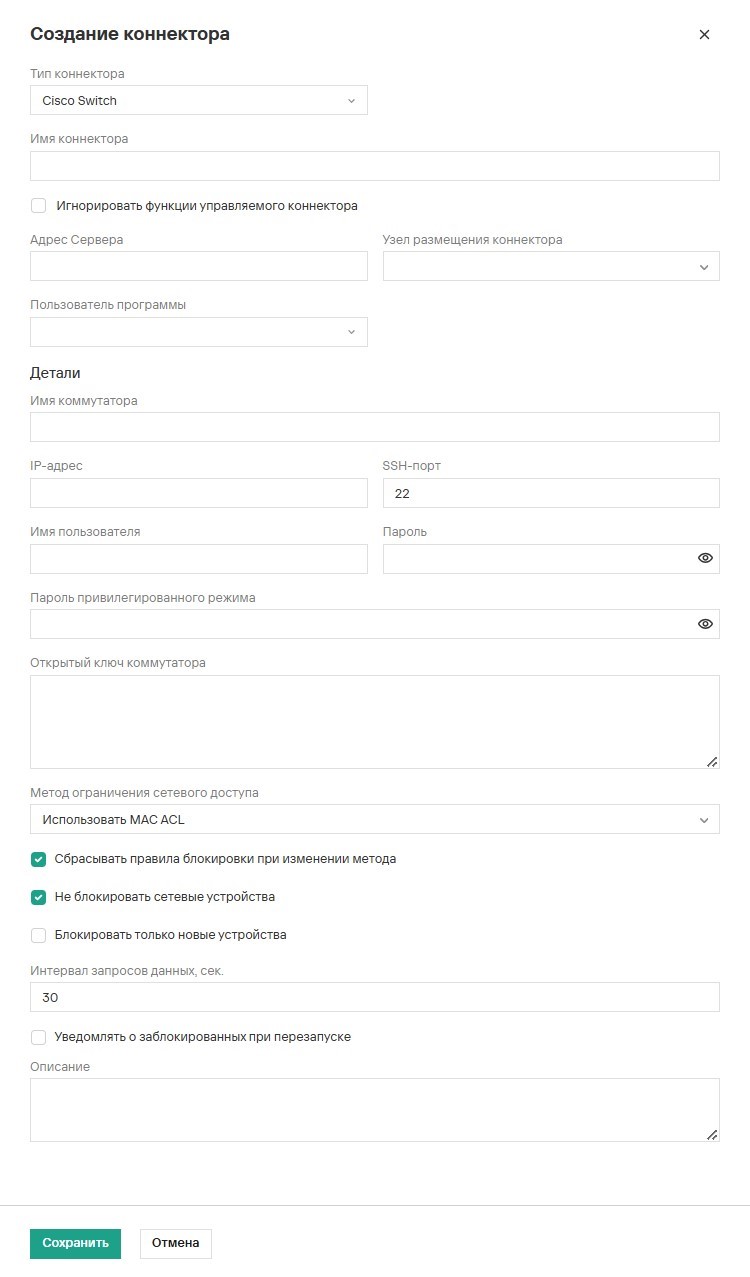
Task: Open Пользователь программы dropdown
Action: (x=199, y=332)
